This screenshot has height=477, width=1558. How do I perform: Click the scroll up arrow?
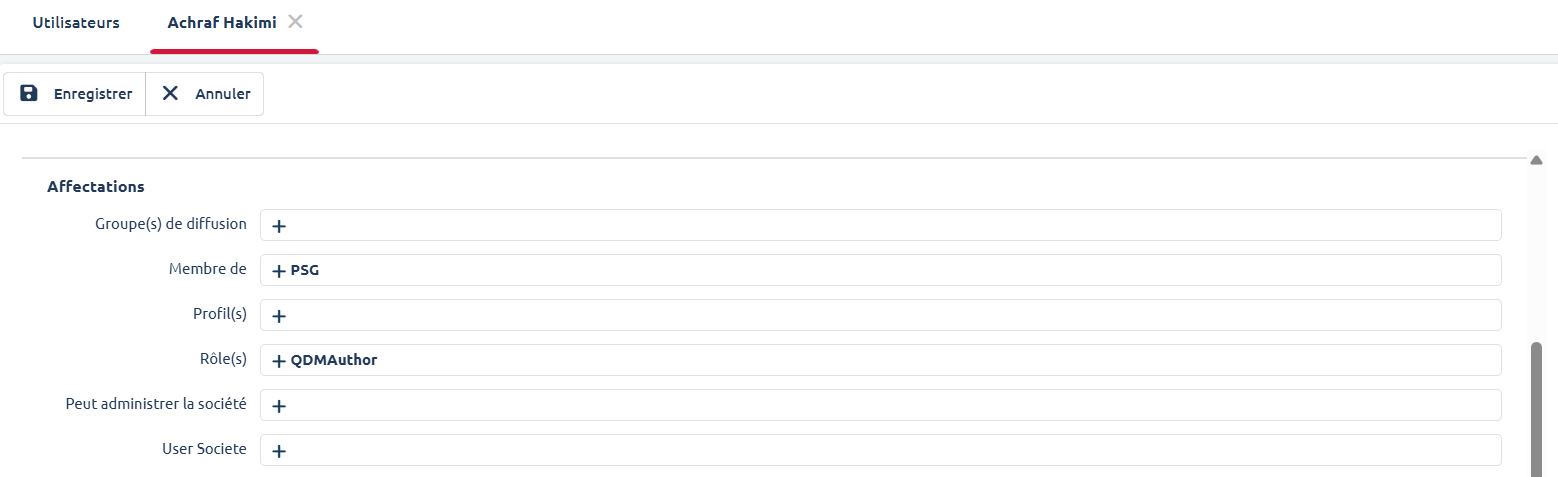point(1537,160)
